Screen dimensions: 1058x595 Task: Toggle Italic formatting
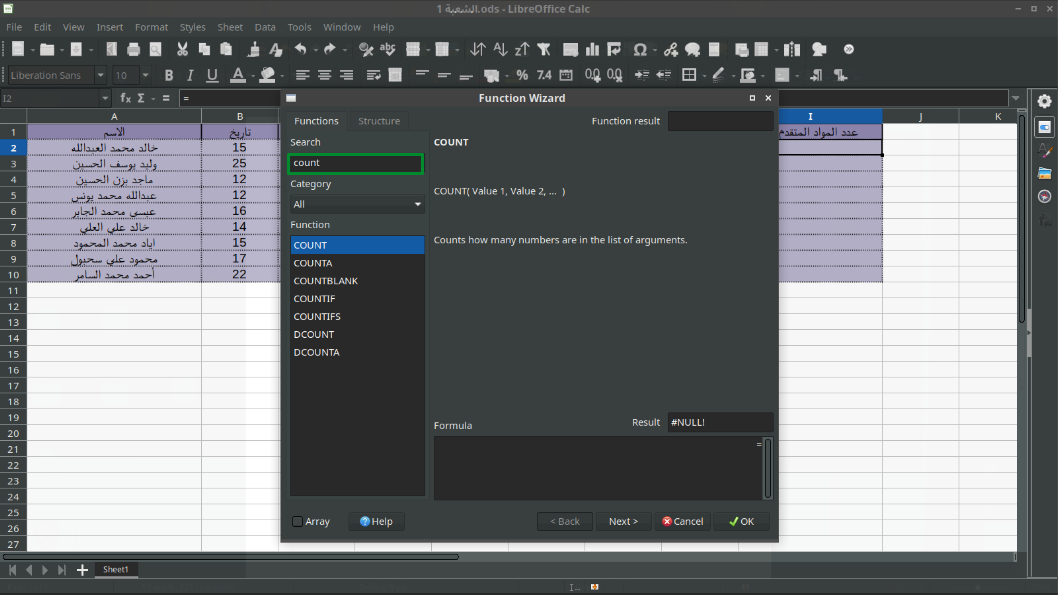[190, 75]
